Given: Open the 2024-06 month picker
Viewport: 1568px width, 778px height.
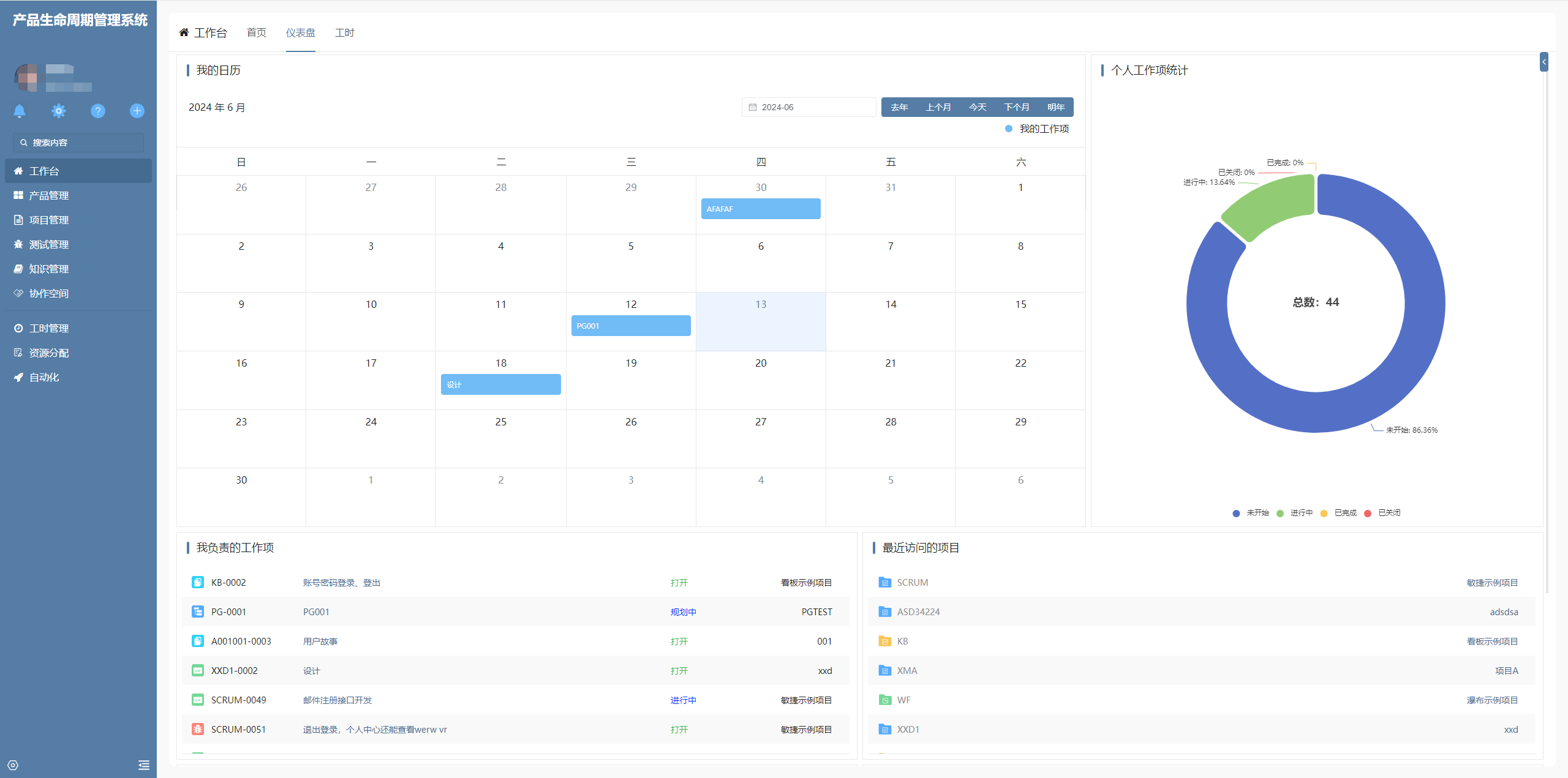Looking at the screenshot, I should click(809, 107).
